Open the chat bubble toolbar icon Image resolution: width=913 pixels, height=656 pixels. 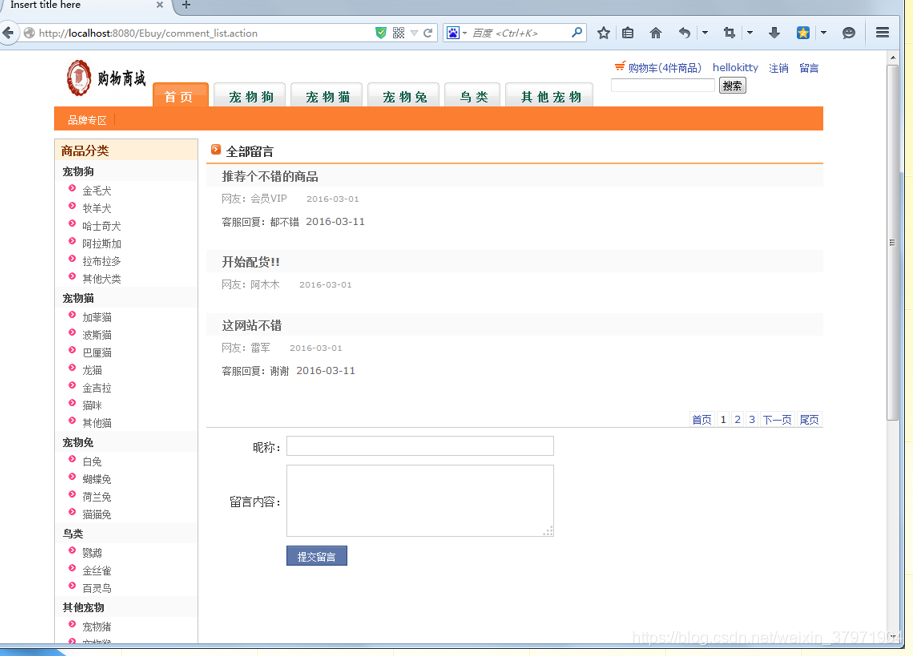tap(848, 33)
